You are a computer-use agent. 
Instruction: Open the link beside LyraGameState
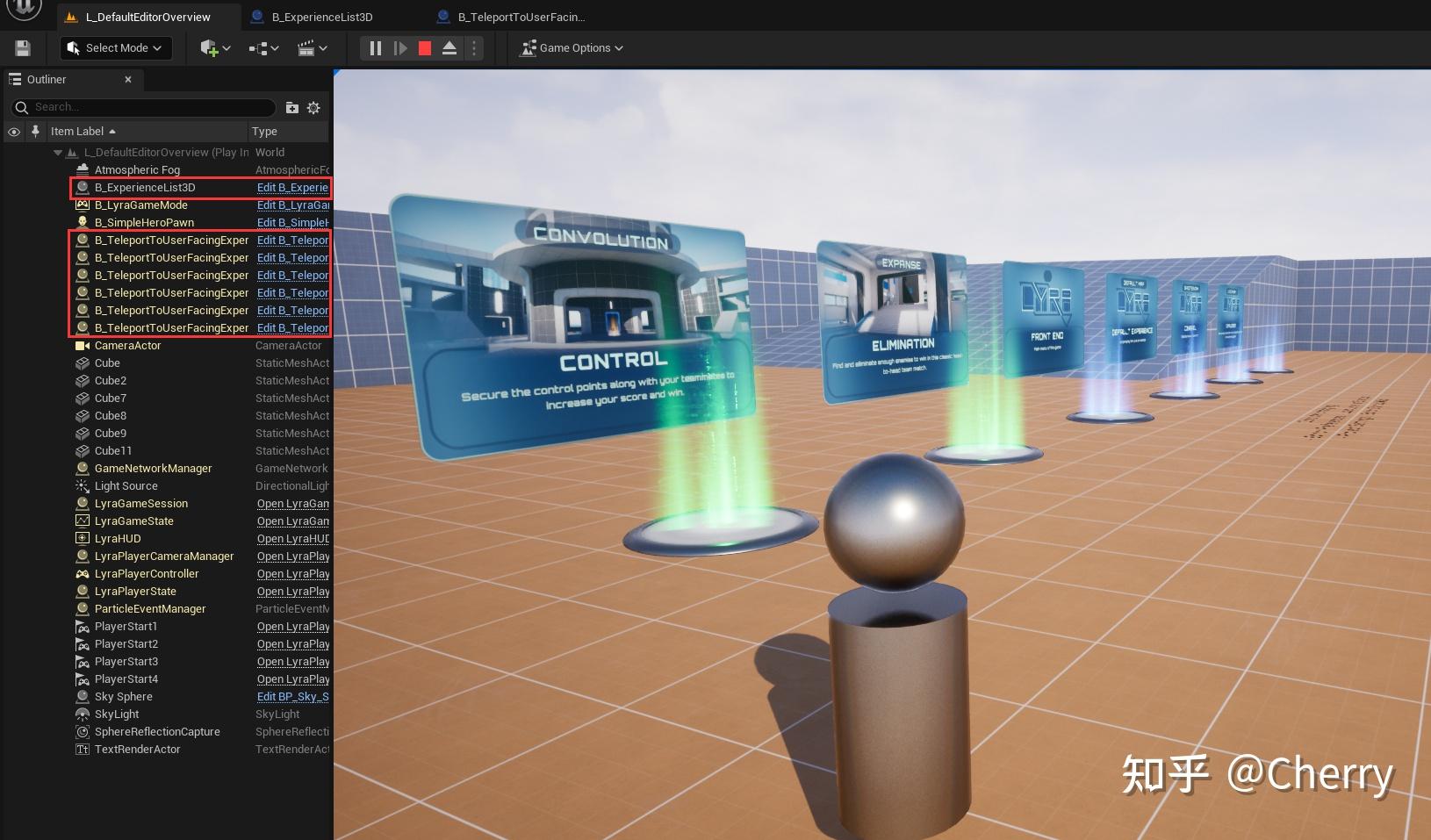[292, 521]
